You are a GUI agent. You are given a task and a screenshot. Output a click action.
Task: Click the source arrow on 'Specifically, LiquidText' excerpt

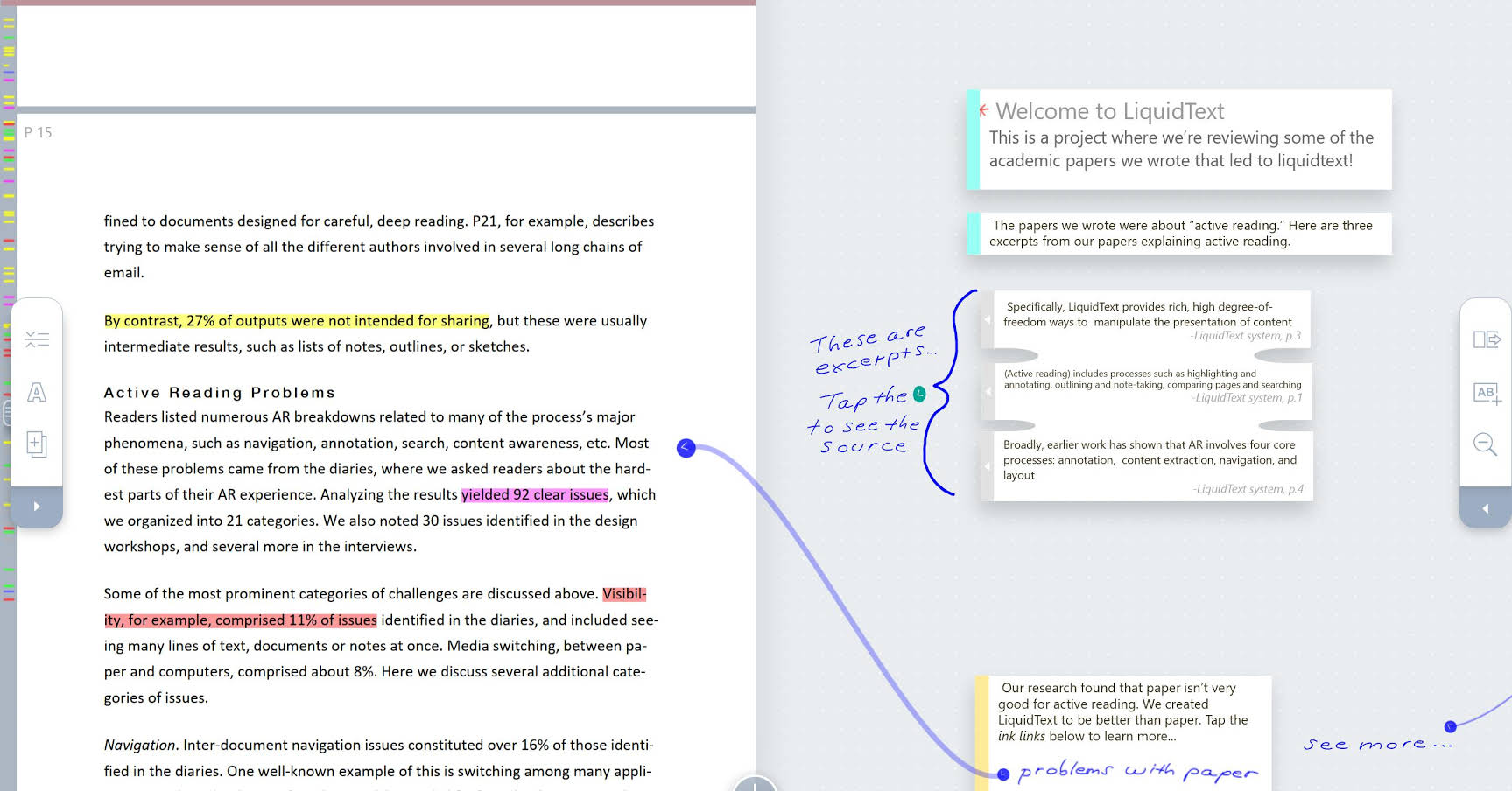click(988, 320)
